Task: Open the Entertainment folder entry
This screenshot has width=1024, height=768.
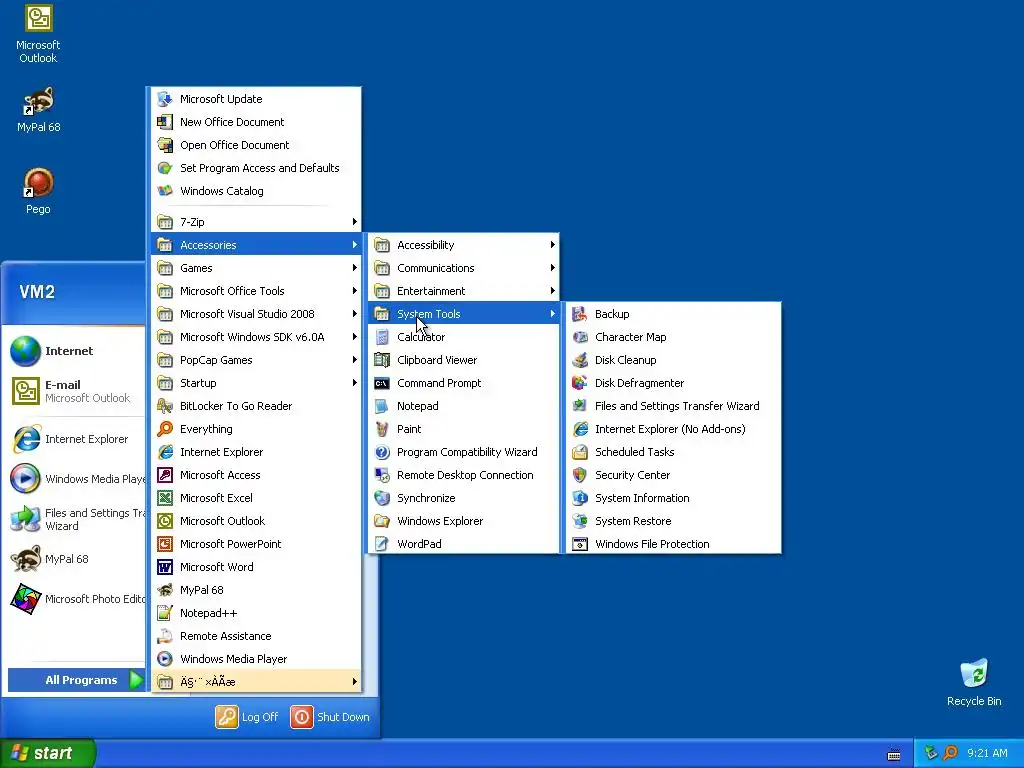Action: (464, 291)
